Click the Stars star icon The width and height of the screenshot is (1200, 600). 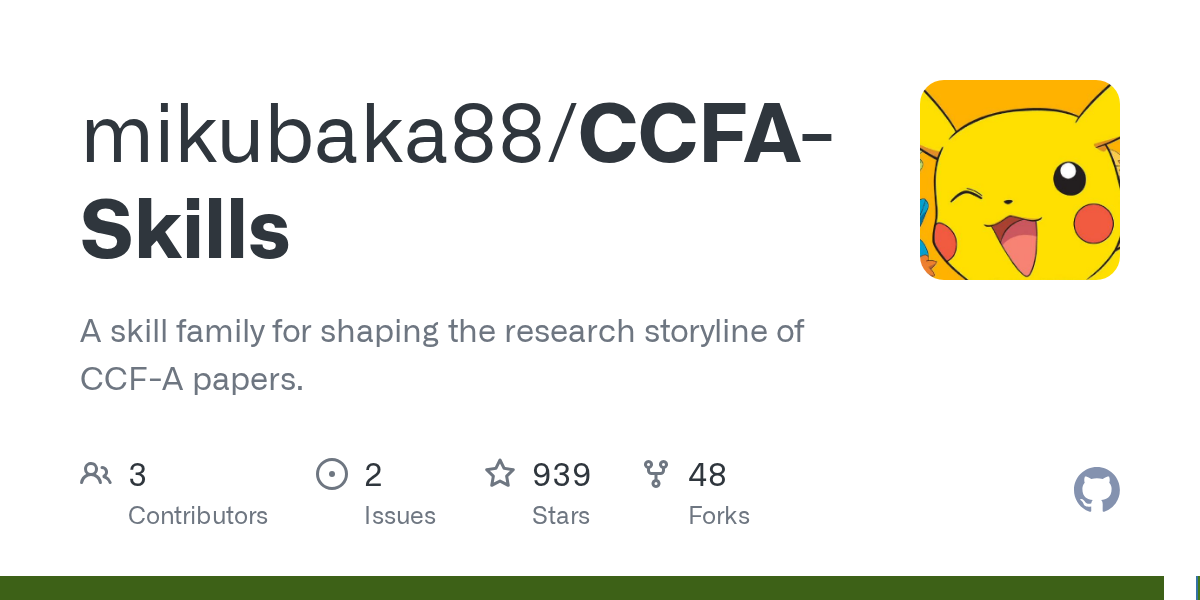coord(500,473)
